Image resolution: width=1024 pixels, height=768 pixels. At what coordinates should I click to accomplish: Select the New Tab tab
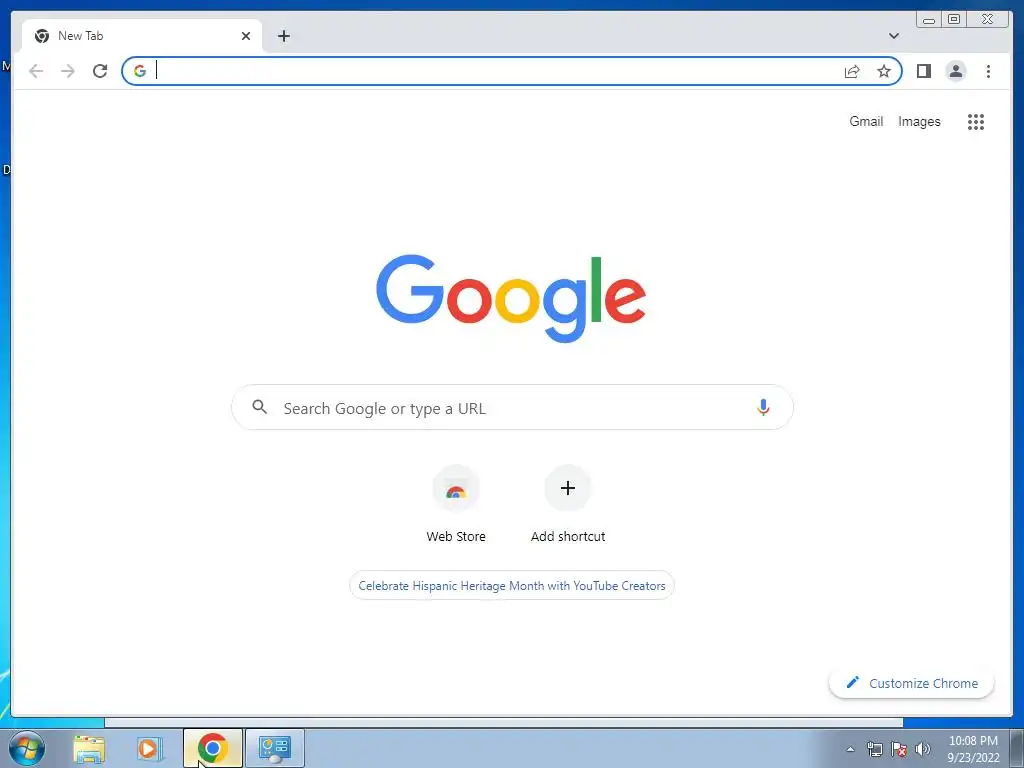coord(142,36)
